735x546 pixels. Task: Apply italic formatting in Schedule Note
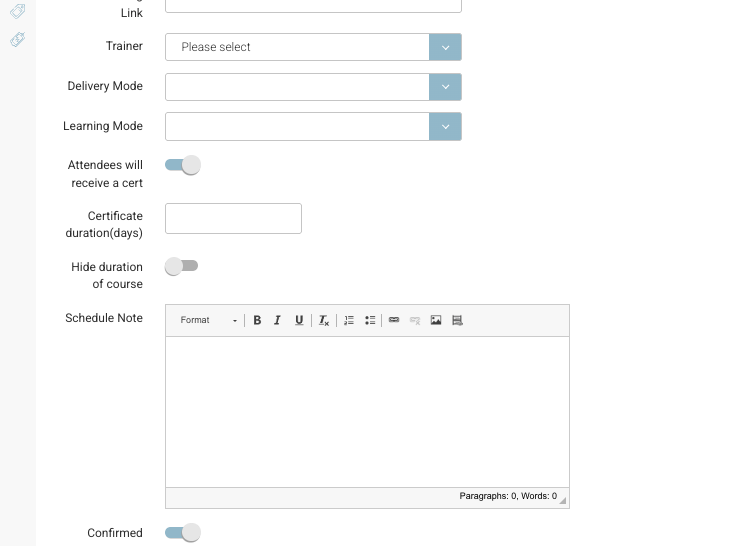click(278, 321)
